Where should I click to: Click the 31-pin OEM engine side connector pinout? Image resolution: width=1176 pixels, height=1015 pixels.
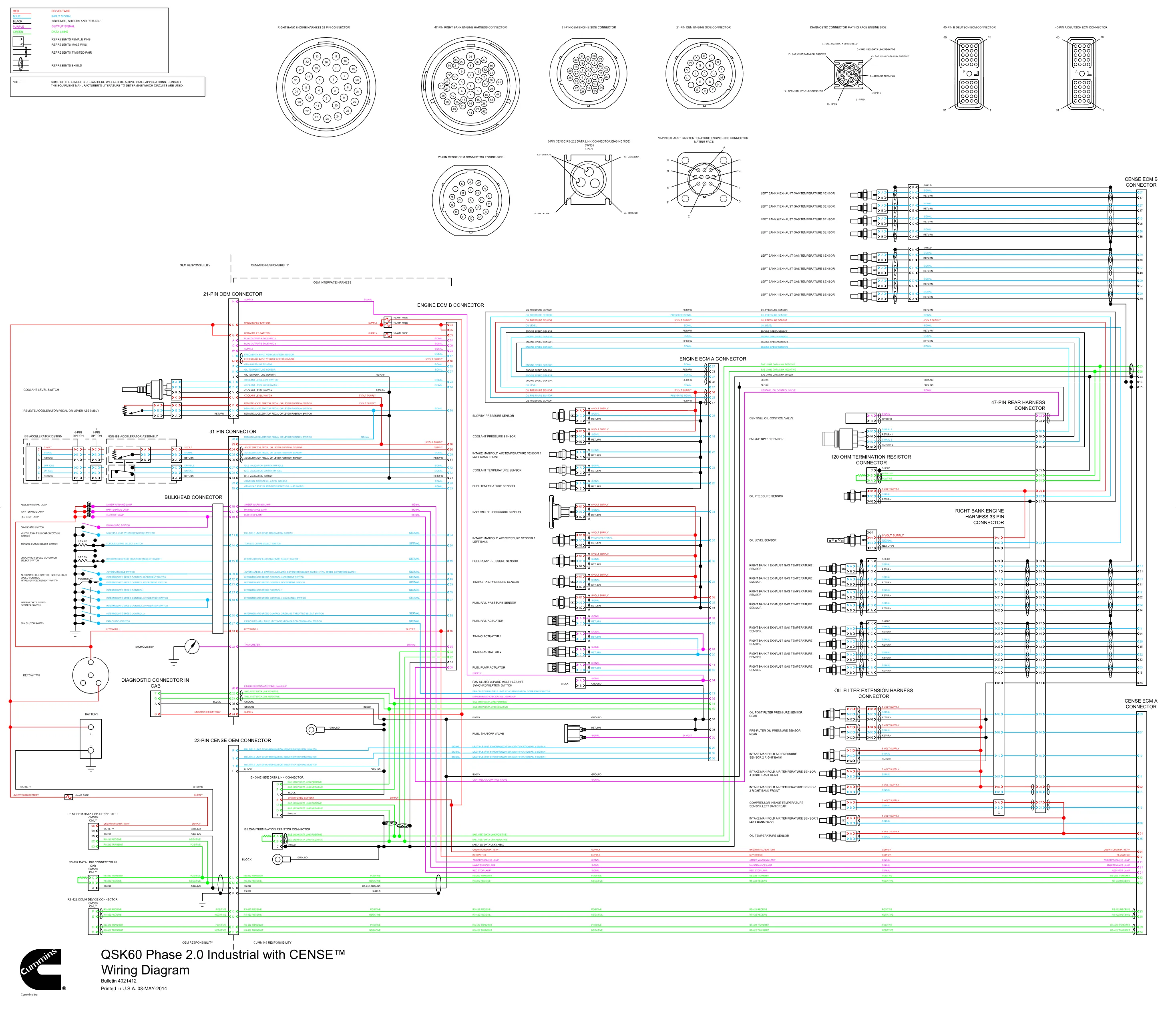point(589,73)
